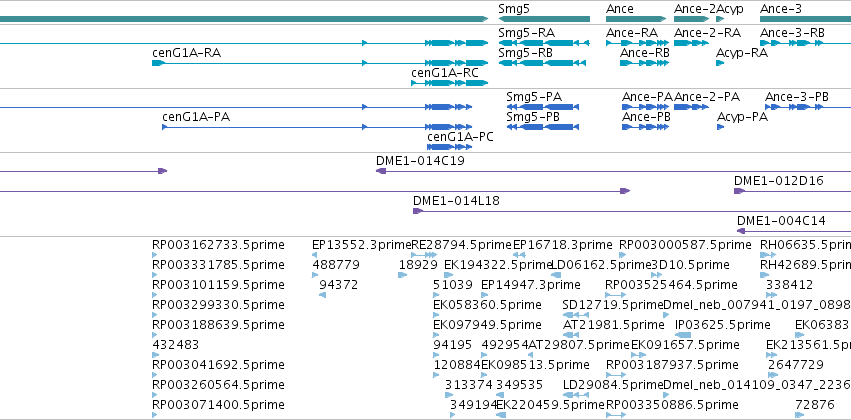Viewport: 851px width, 420px height.
Task: Select the RP003350886.5prime EST label
Action: (672, 405)
